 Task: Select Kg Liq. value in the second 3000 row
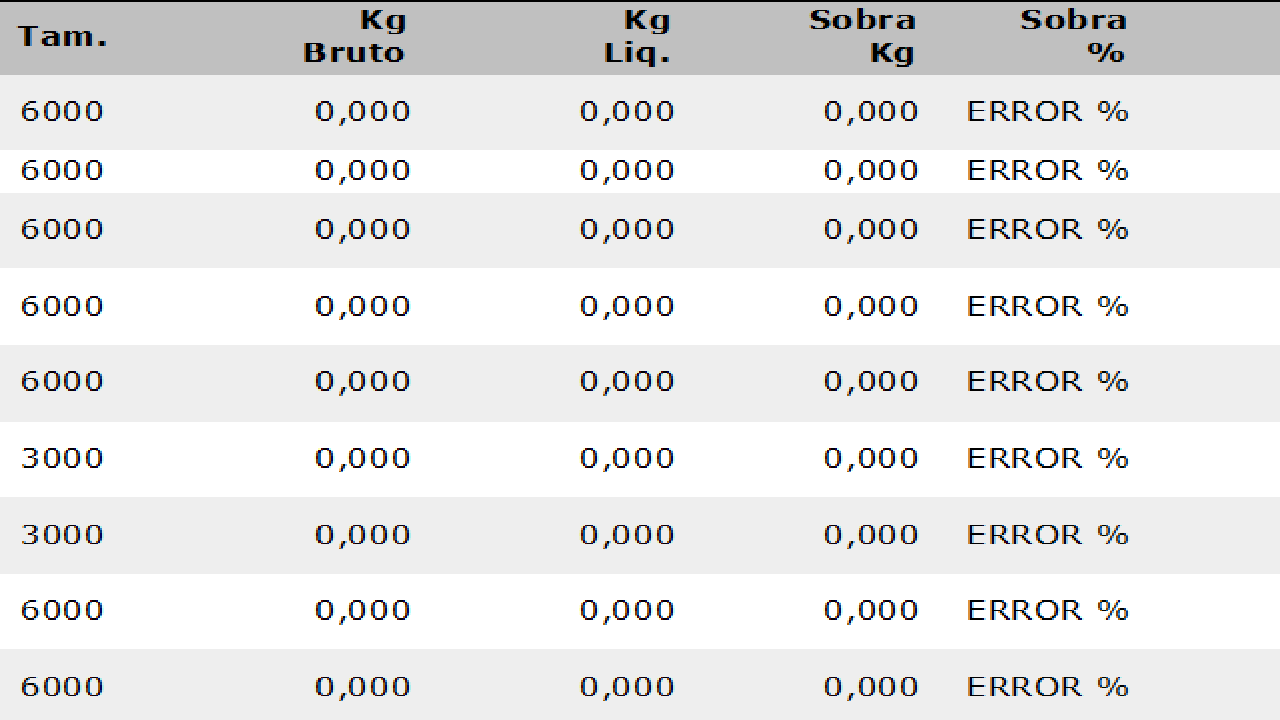[x=627, y=534]
